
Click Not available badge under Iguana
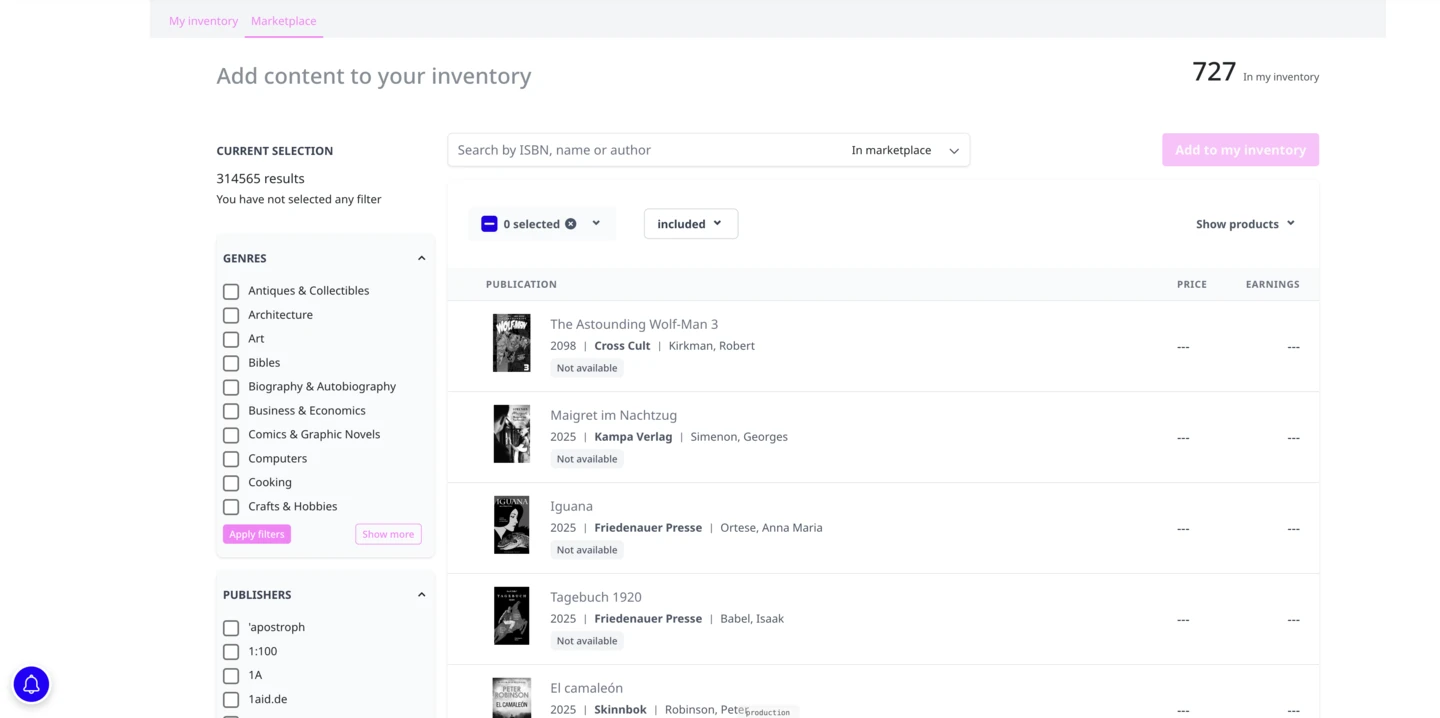[x=587, y=550]
